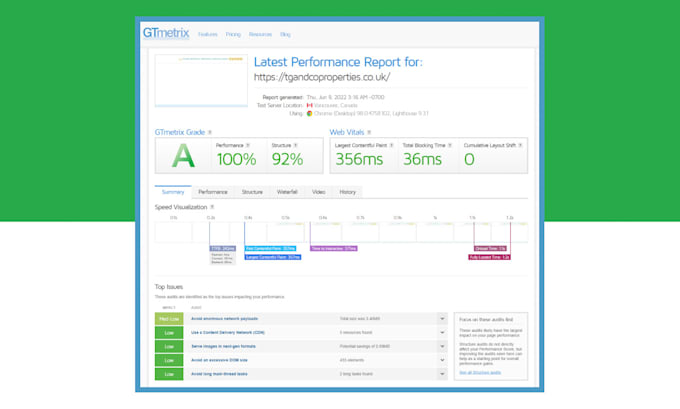Screen dimensions: 680x409
Task: Click the Canada flag icon
Action: click(310, 105)
